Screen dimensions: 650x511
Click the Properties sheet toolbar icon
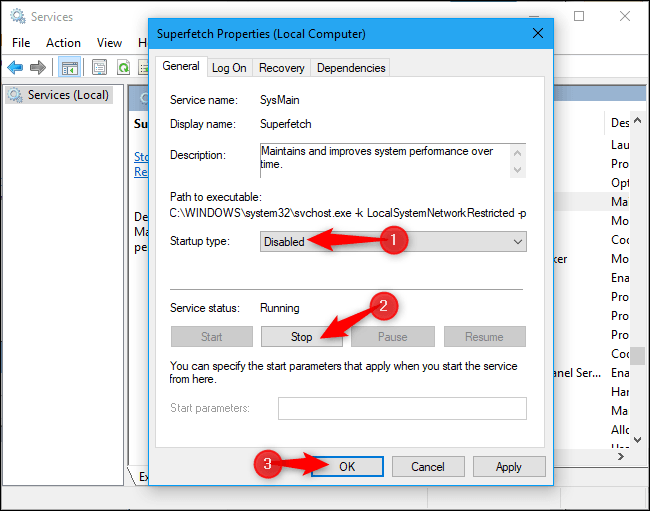100,67
